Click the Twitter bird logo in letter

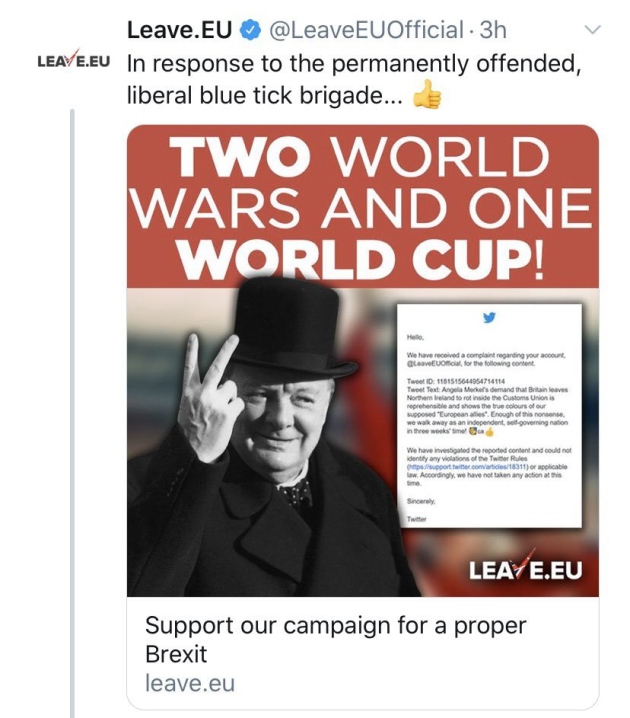click(489, 319)
